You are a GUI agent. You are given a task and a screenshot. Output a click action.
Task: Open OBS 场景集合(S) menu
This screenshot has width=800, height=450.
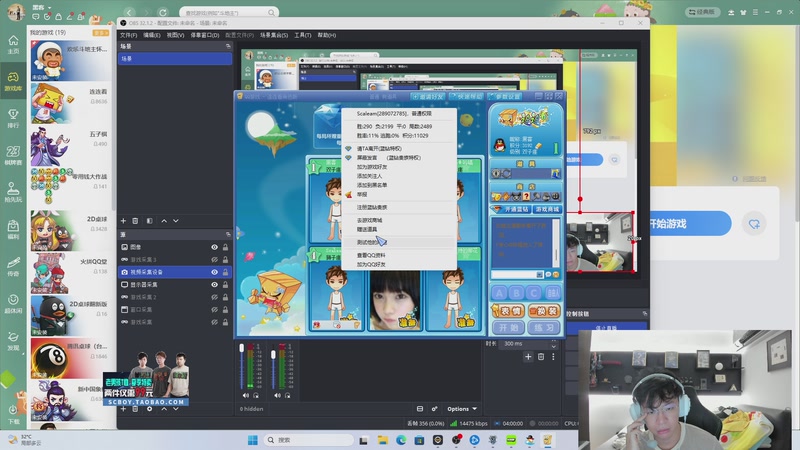point(274,35)
